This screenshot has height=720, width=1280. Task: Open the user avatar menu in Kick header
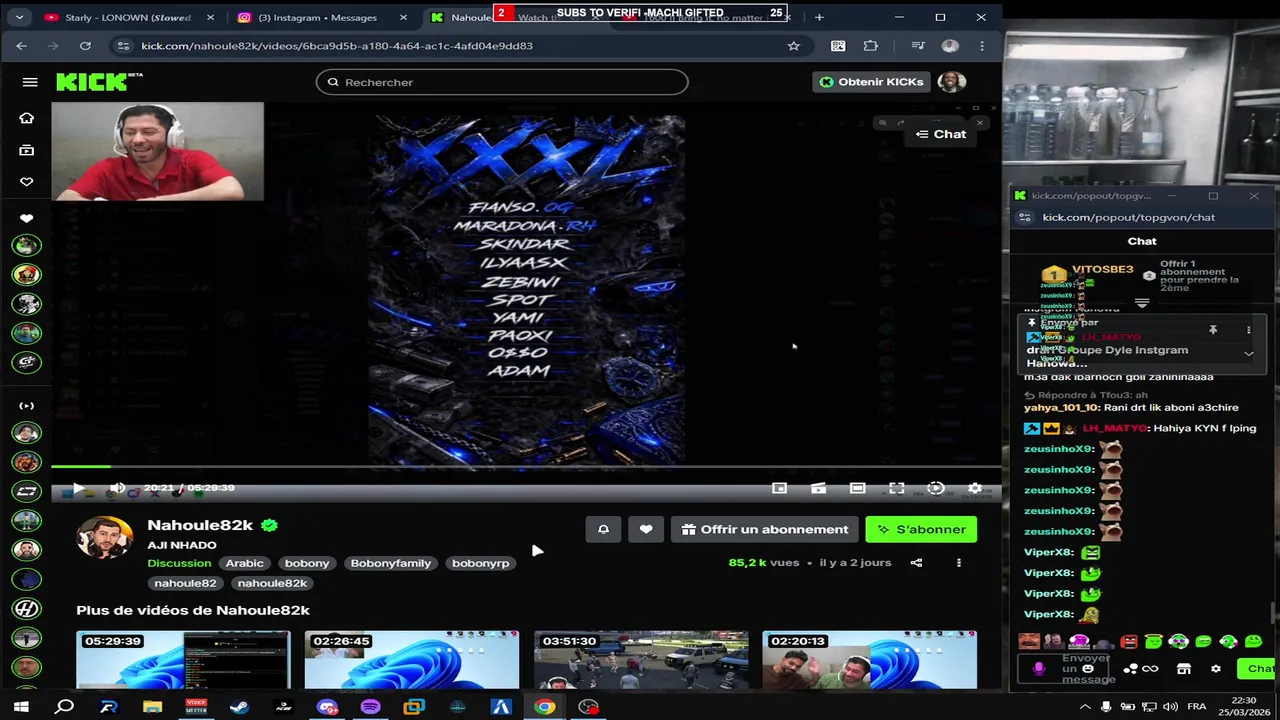pyautogui.click(x=951, y=82)
